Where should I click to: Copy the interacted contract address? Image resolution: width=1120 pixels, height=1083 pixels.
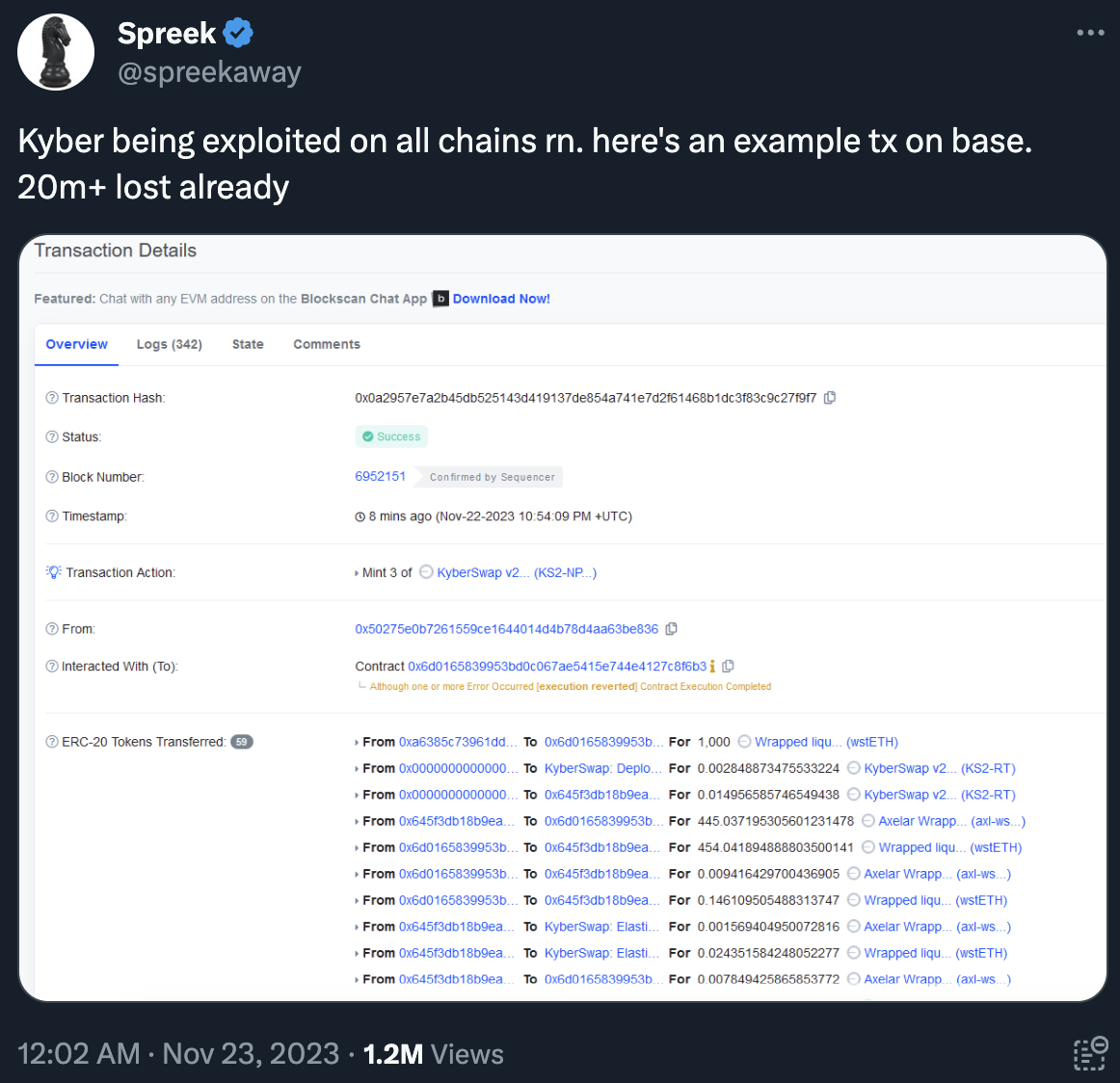(x=729, y=666)
